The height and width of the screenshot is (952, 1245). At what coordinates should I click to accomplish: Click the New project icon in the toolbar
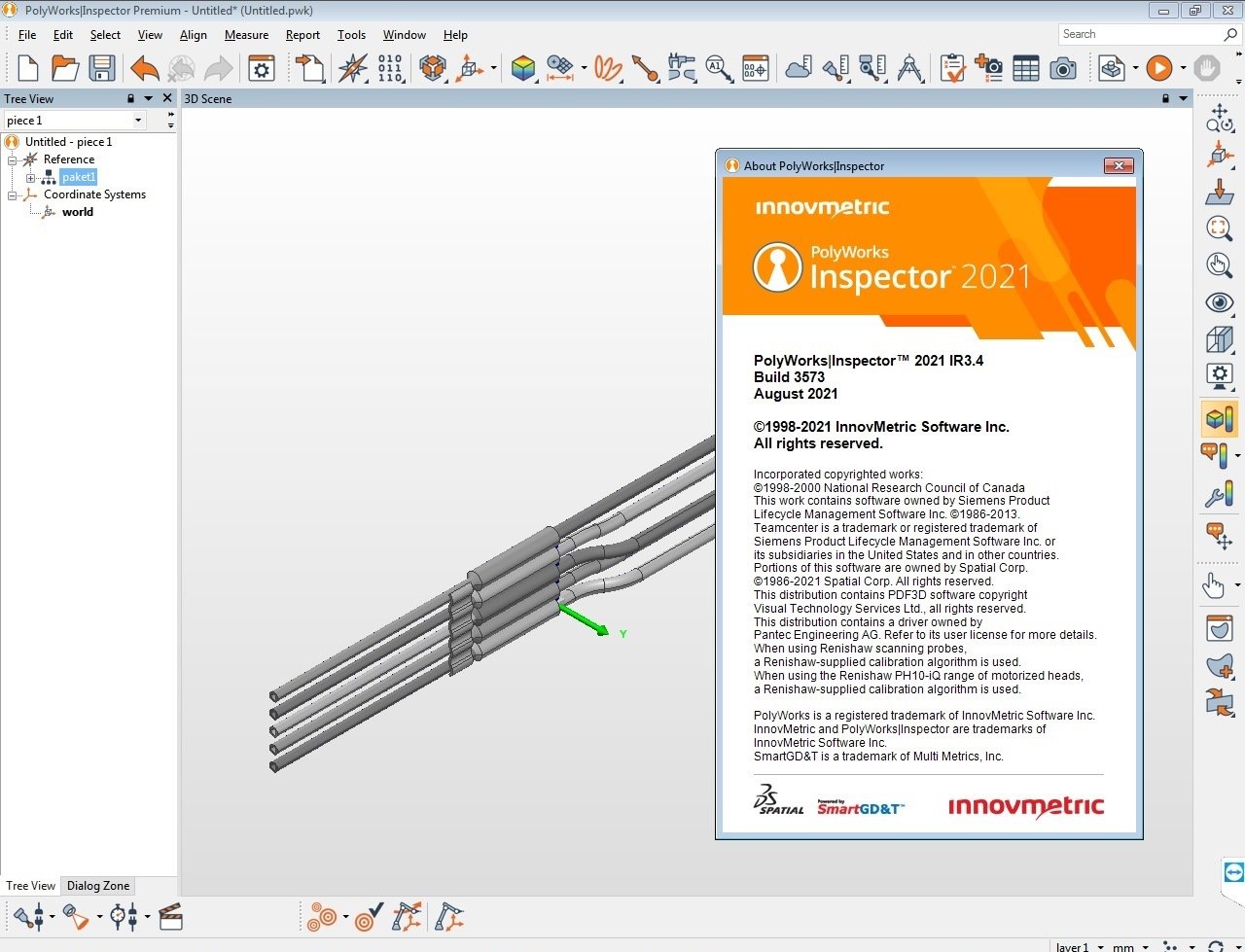click(x=28, y=68)
